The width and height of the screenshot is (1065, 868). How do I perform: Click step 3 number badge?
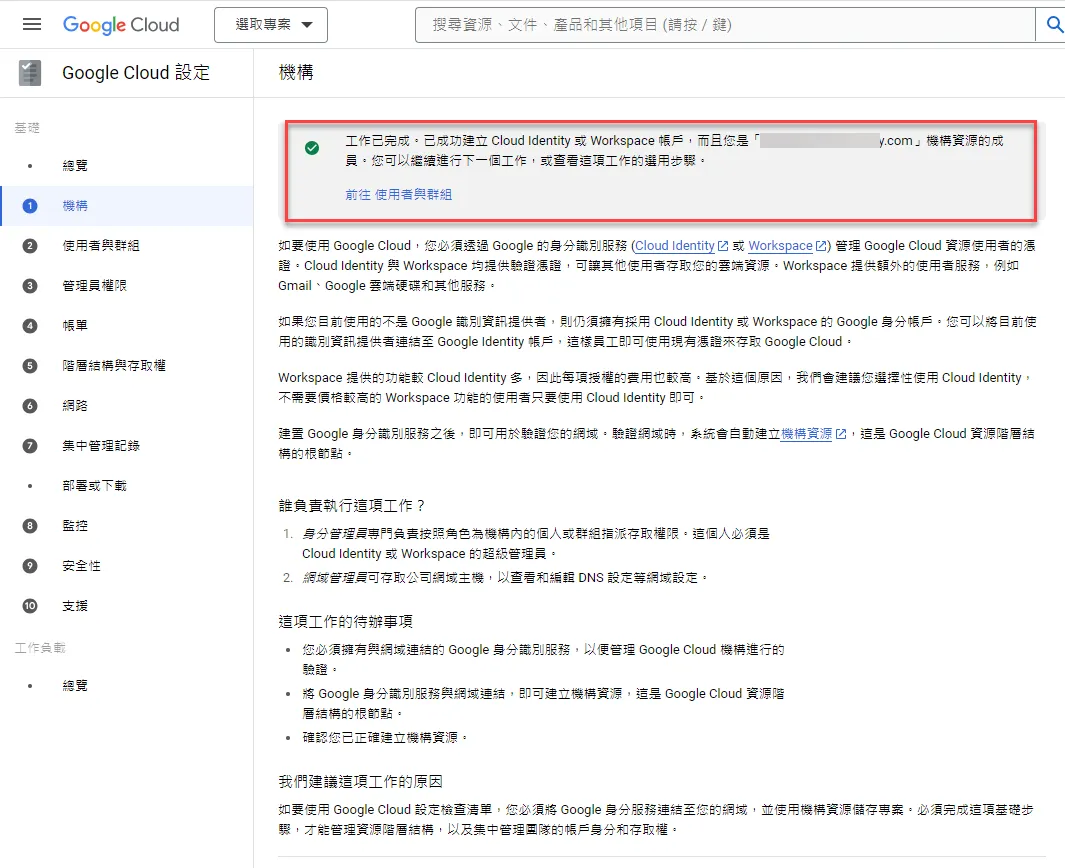coord(30,286)
